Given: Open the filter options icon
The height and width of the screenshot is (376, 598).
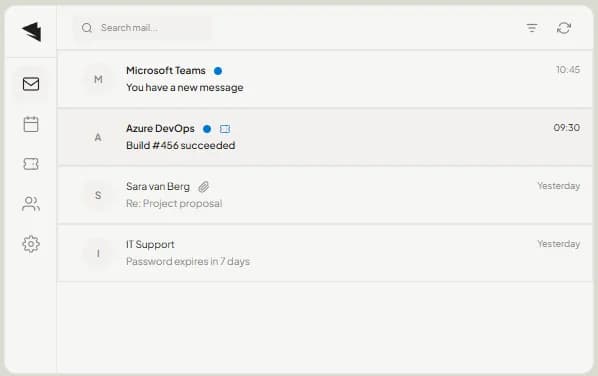Looking at the screenshot, I should pyautogui.click(x=532, y=28).
